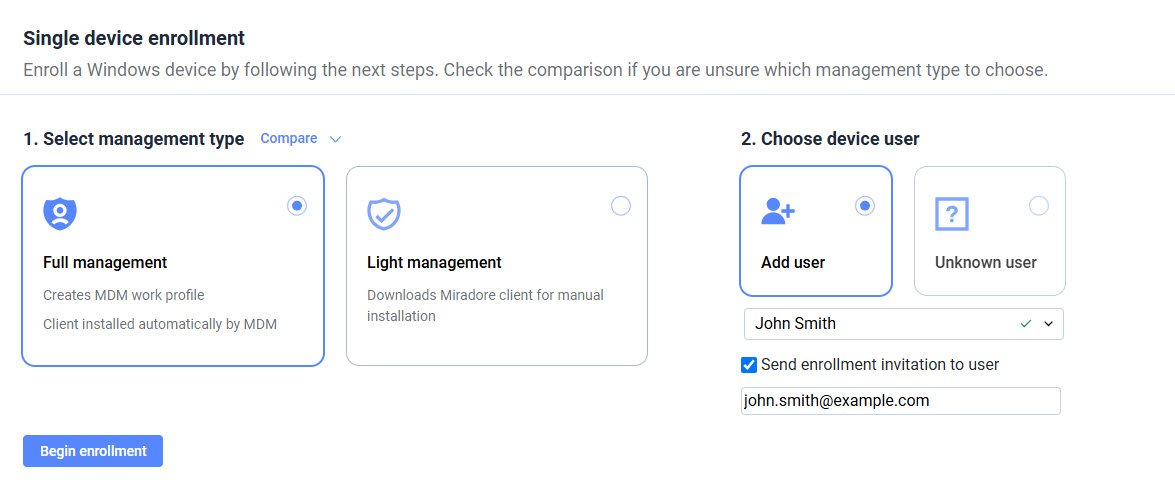The height and width of the screenshot is (486, 1175).
Task: Click the Unknown user question mark icon
Action: click(951, 213)
